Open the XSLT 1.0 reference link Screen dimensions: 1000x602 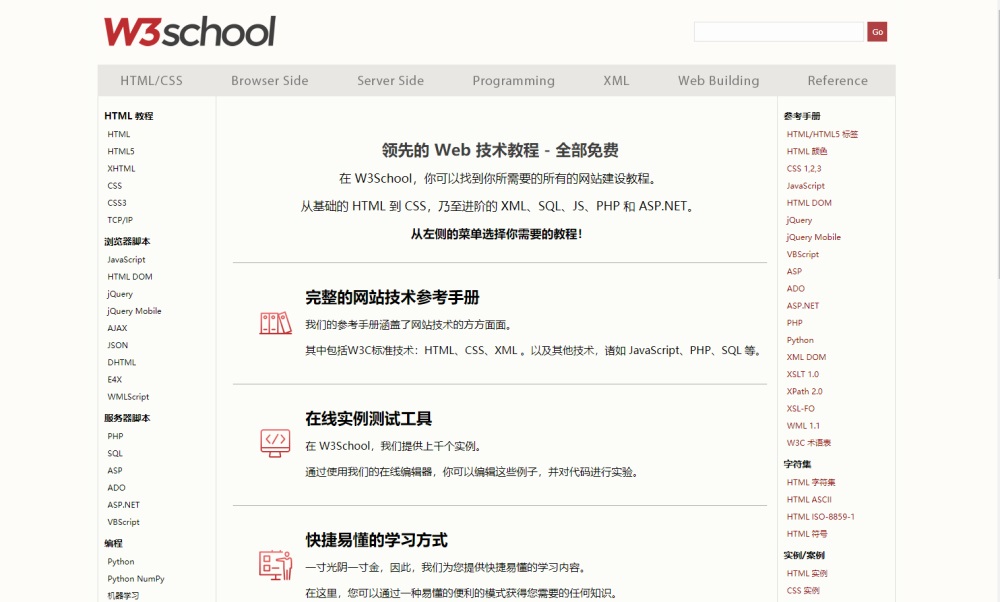pos(802,374)
